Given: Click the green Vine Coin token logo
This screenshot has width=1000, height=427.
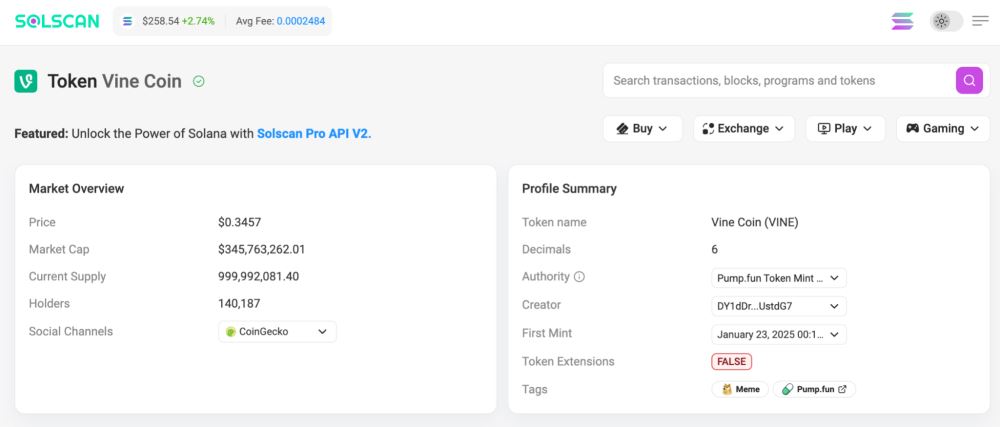Looking at the screenshot, I should click(26, 81).
